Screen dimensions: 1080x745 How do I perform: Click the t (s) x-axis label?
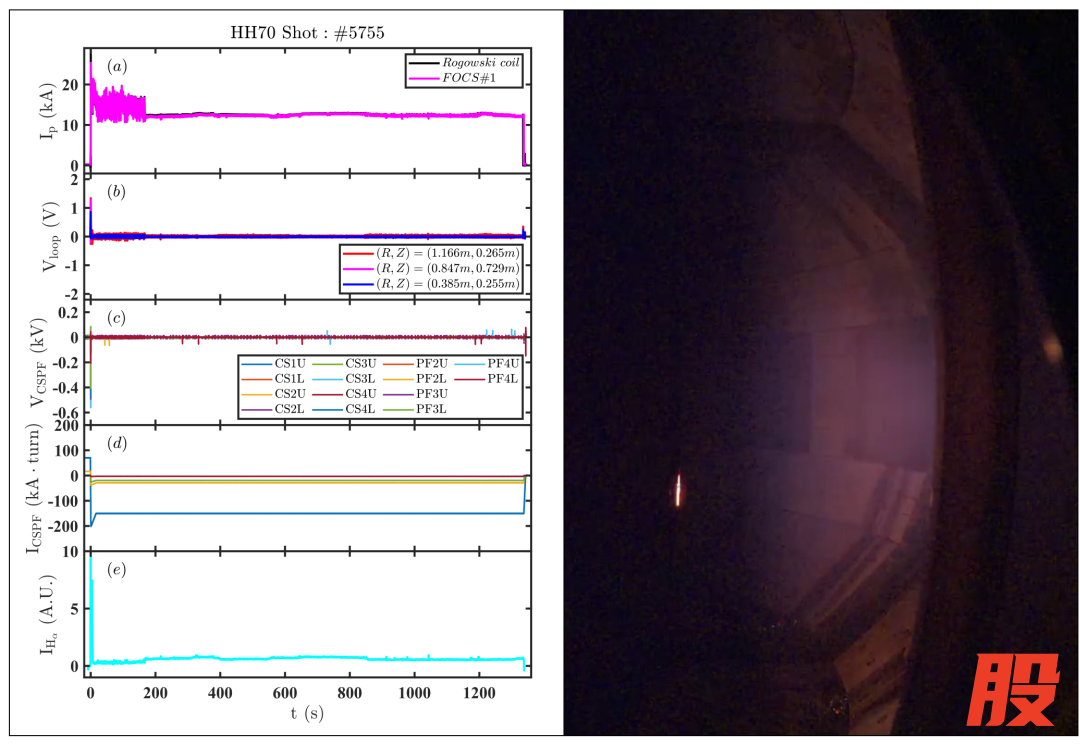(x=307, y=714)
